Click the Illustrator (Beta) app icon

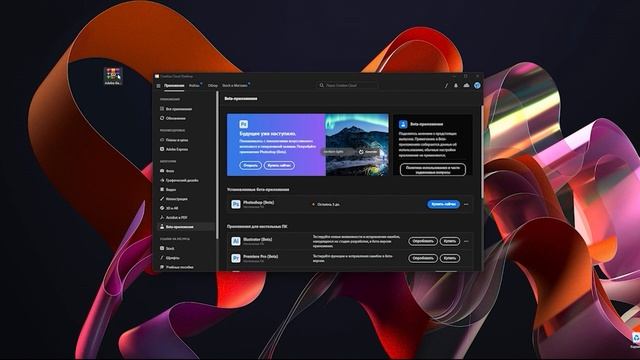(x=236, y=241)
